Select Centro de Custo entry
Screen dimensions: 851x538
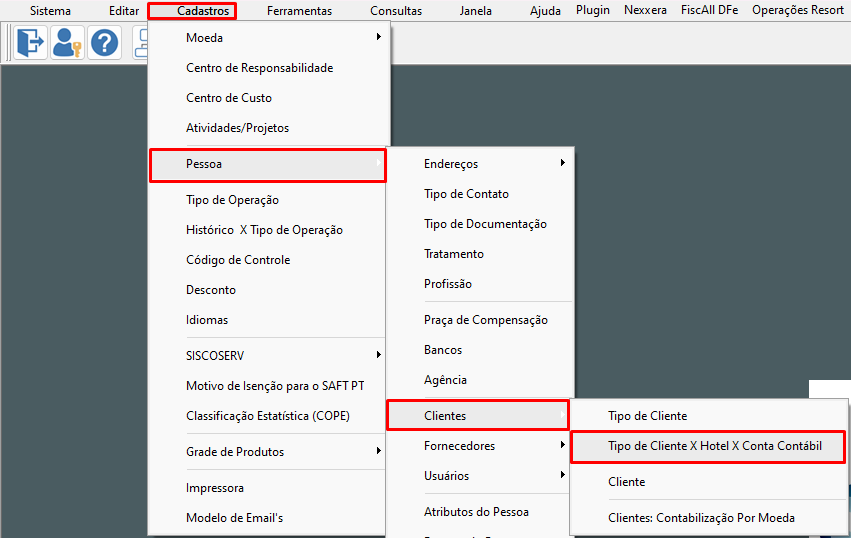click(269, 98)
